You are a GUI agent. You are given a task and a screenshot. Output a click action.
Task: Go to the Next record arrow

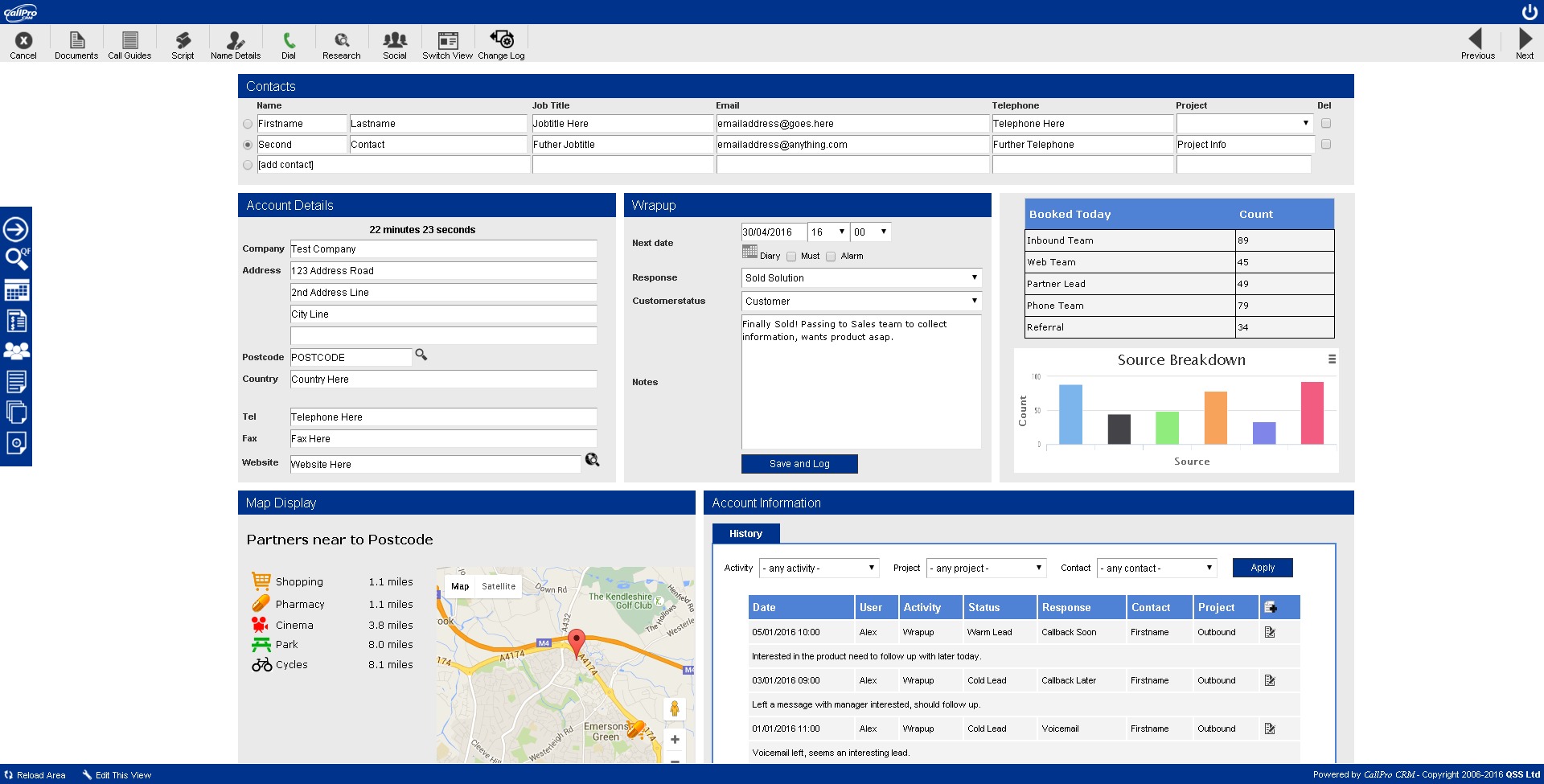(1525, 39)
